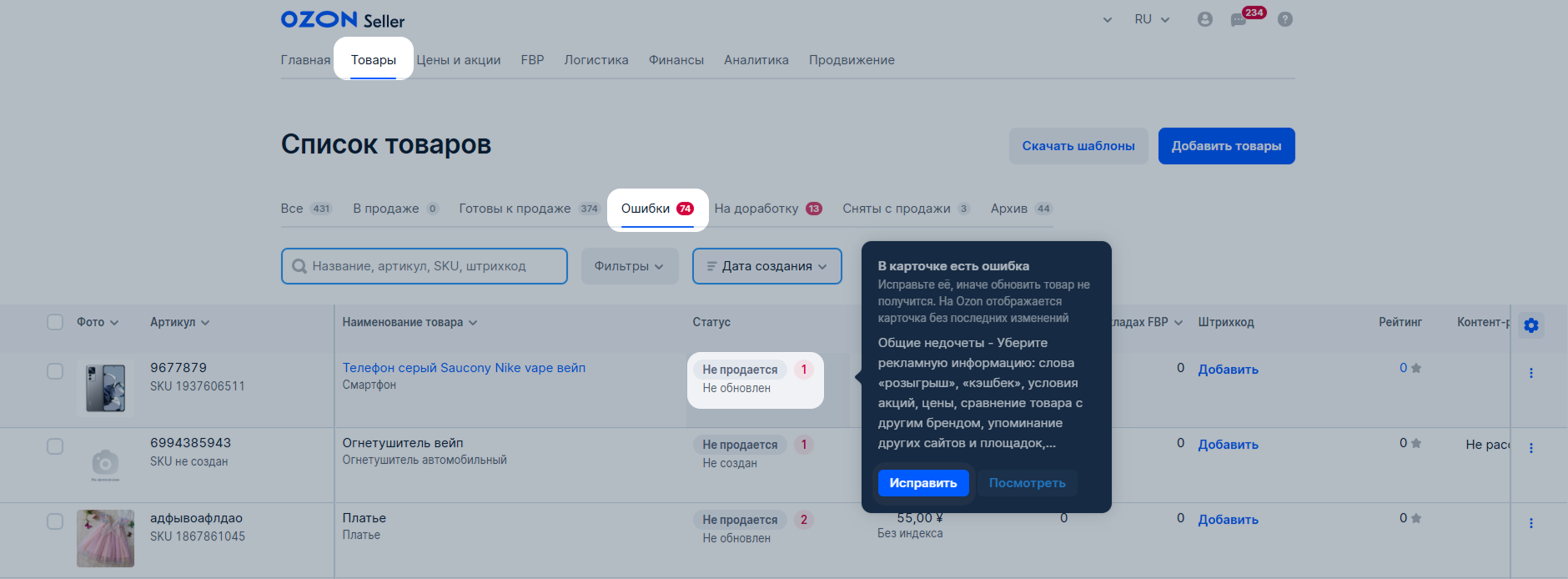Viewport: 1568px width, 579px height.
Task: Click the rating star in the 9677879 row
Action: [1416, 368]
